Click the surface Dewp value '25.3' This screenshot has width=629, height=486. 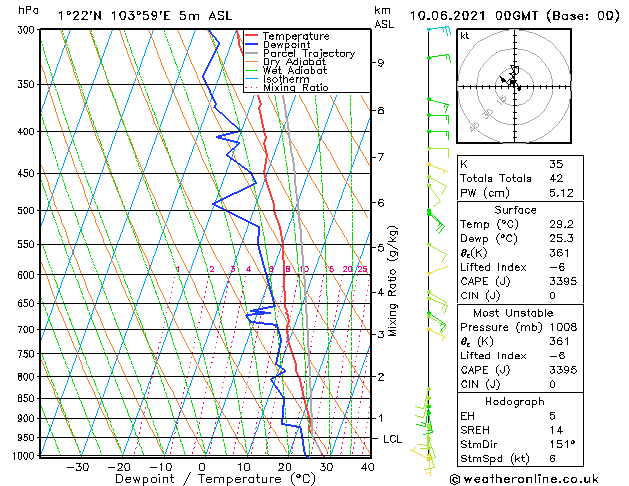561,239
